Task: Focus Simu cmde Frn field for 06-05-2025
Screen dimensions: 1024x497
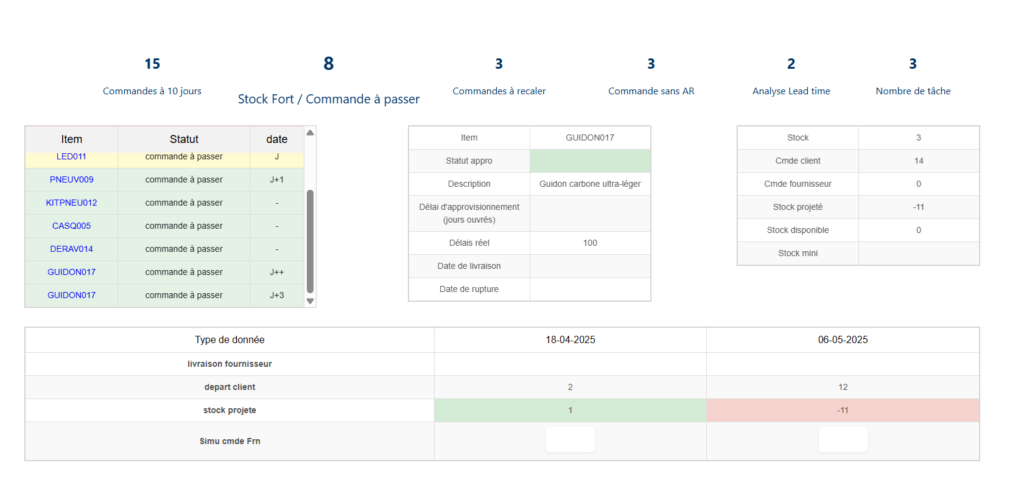Action: (842, 440)
